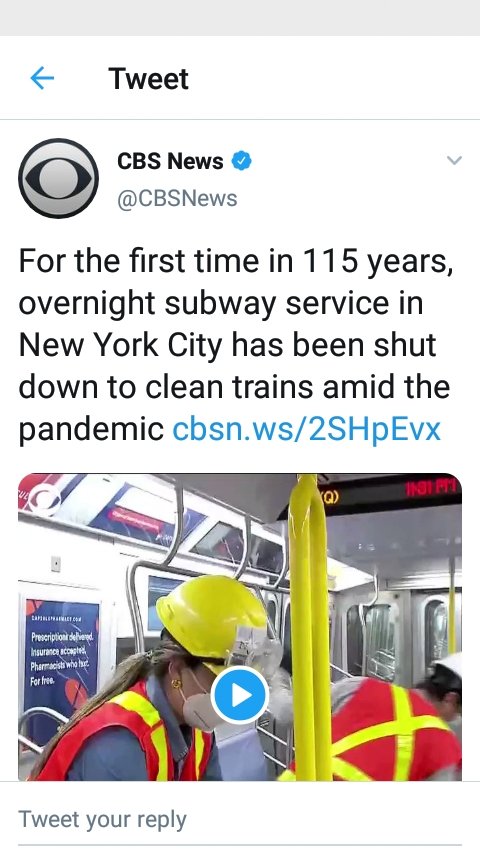Screen dimensions: 480x854
Task: Select the tweet text about overnight subway
Action: coord(236,345)
